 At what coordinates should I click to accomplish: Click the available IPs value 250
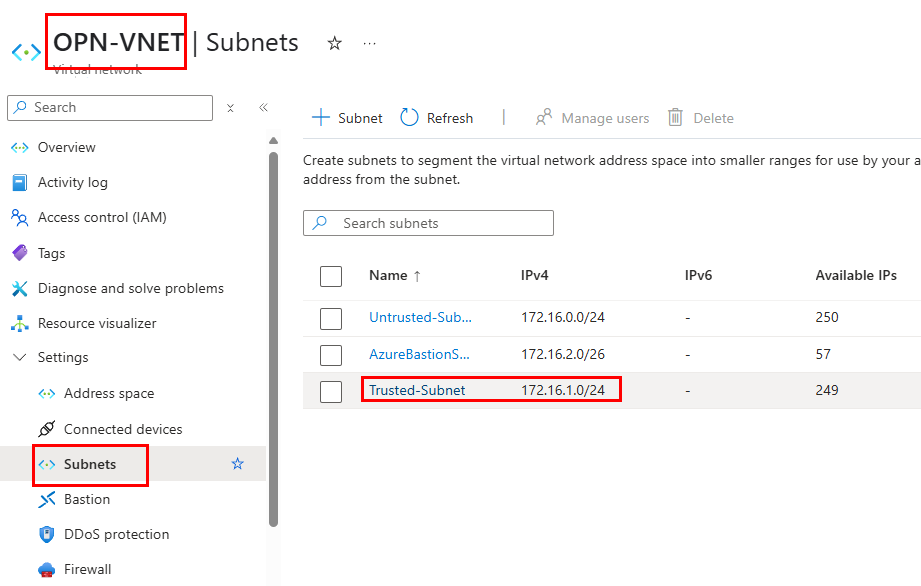click(x=827, y=317)
